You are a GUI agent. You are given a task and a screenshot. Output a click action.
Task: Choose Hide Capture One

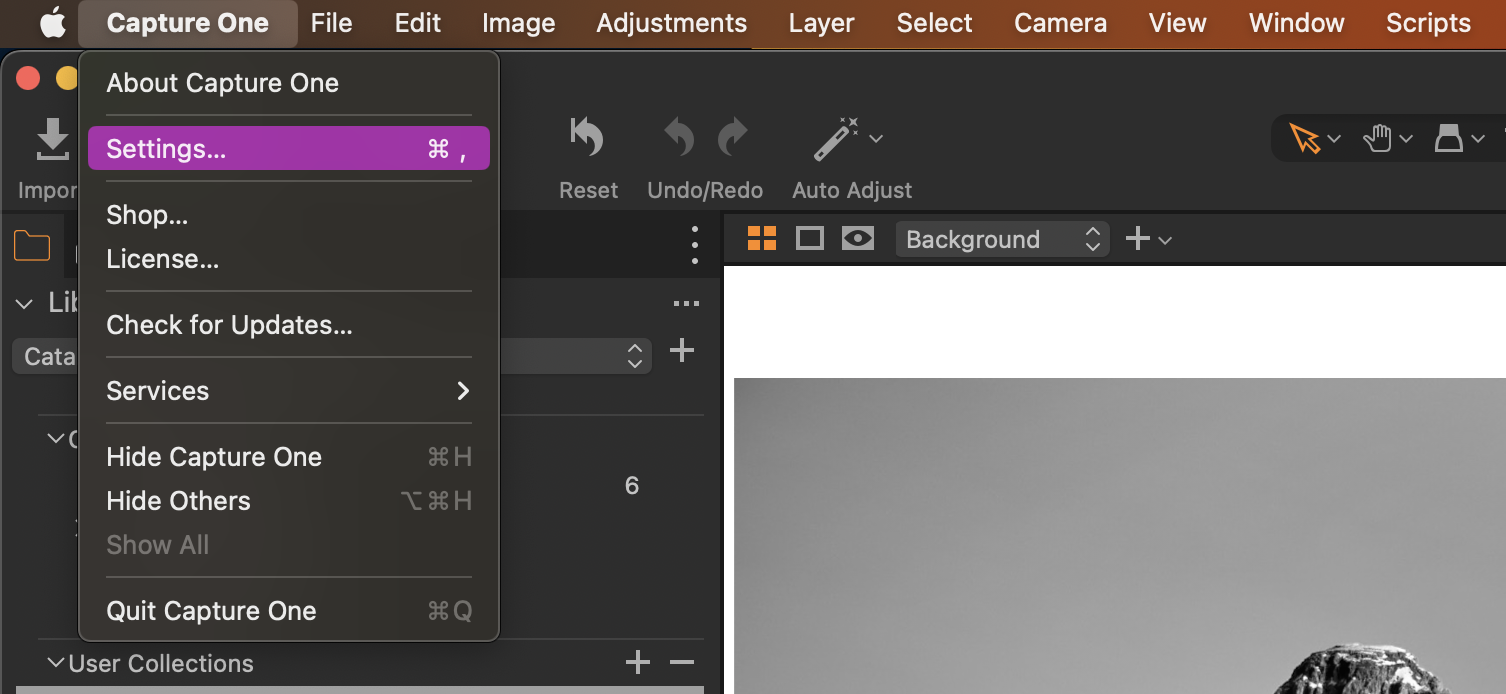point(288,457)
